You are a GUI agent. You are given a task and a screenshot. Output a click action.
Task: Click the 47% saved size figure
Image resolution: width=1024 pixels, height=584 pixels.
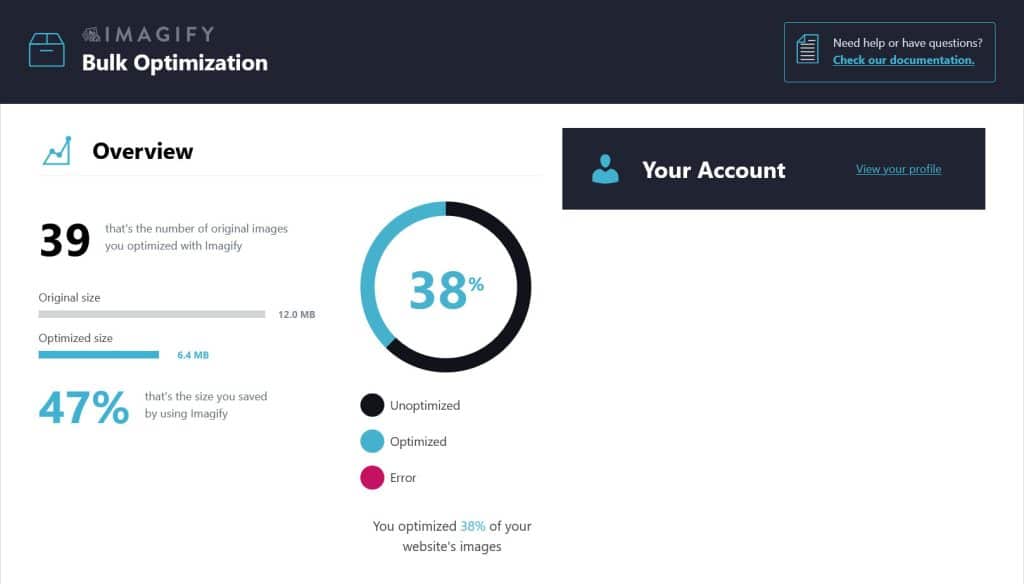point(84,407)
